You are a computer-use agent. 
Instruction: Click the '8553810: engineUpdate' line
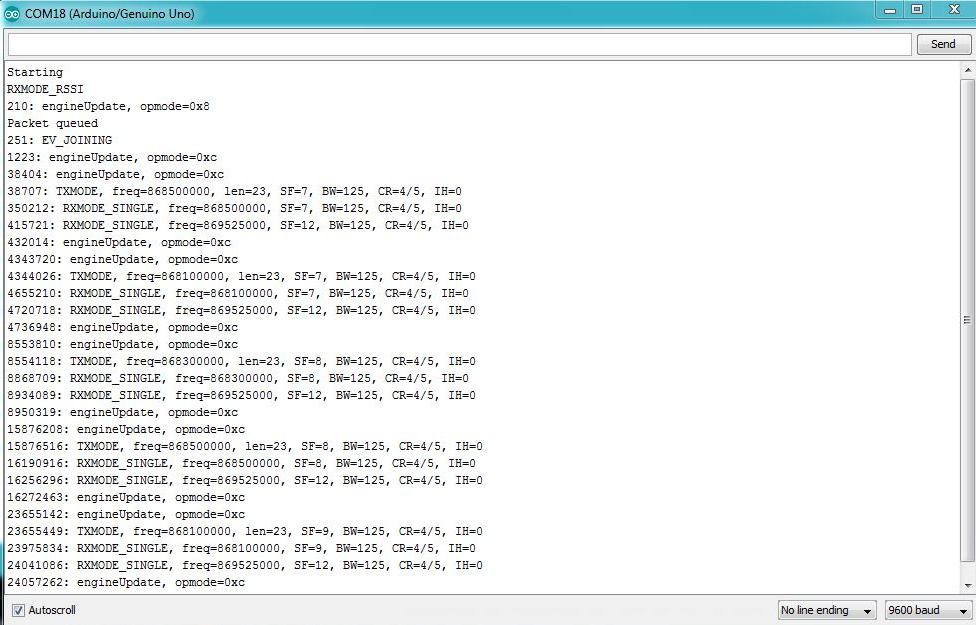pyautogui.click(x=123, y=344)
